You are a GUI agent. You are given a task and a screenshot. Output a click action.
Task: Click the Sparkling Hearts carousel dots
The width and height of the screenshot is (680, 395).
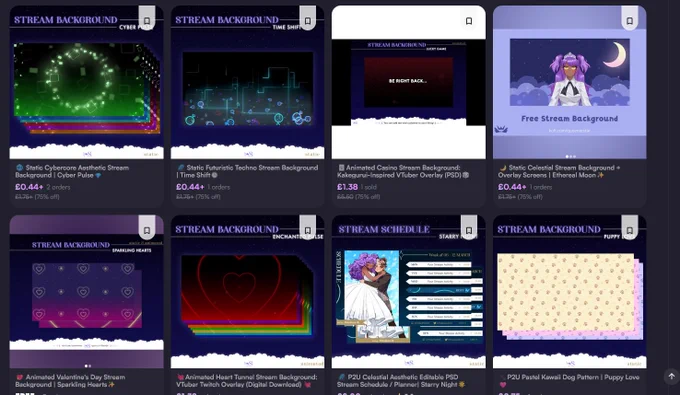tap(87, 366)
